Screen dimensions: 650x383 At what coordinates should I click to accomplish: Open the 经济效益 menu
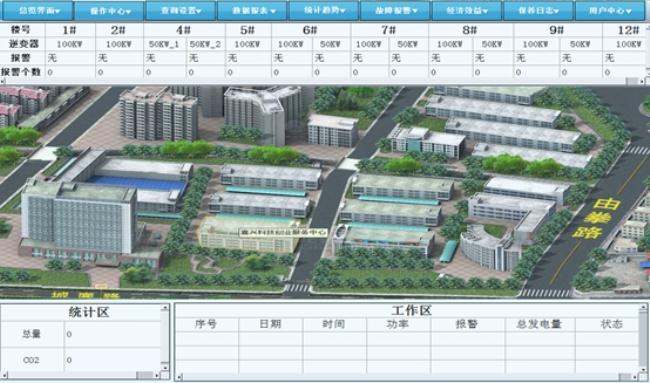pos(467,11)
